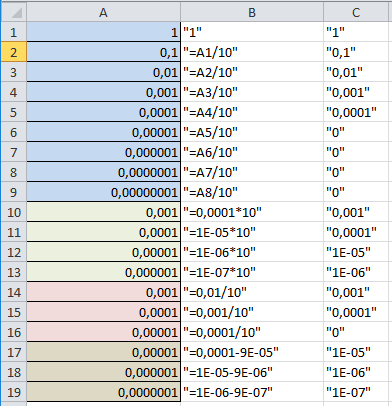Click cell with "=0,01/10" text
392x406 pixels.
(252, 292)
